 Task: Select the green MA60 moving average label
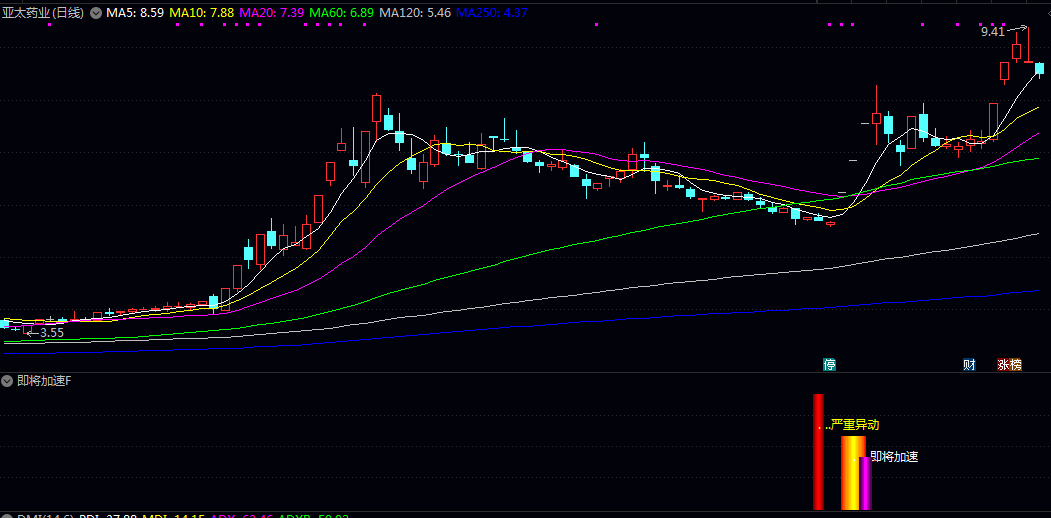[x=342, y=13]
